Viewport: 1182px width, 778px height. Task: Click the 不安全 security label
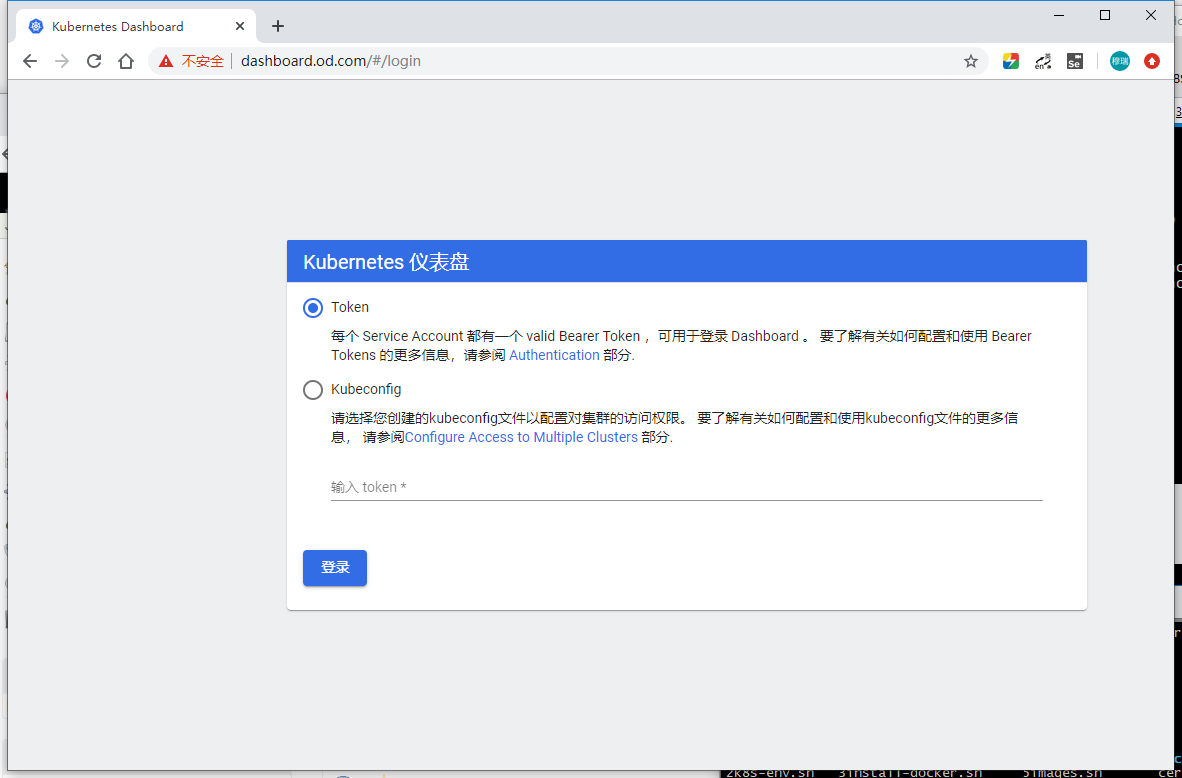click(202, 61)
